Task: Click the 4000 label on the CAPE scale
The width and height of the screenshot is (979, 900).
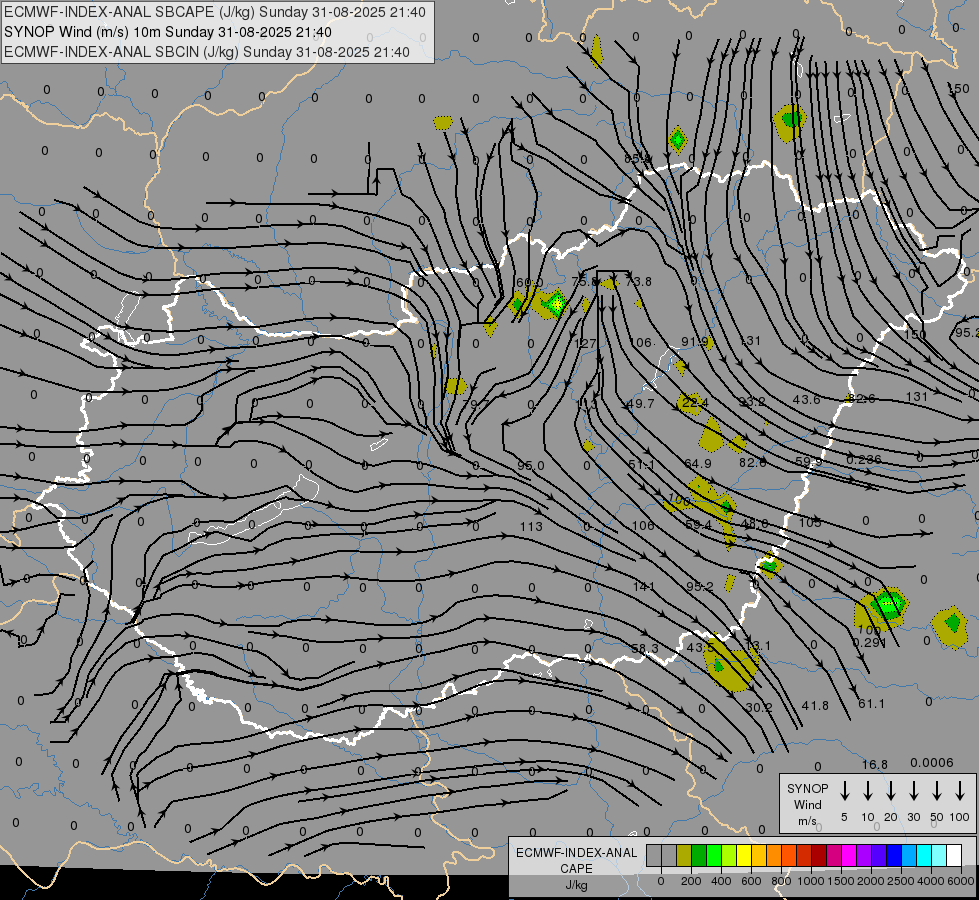Action: [930, 881]
